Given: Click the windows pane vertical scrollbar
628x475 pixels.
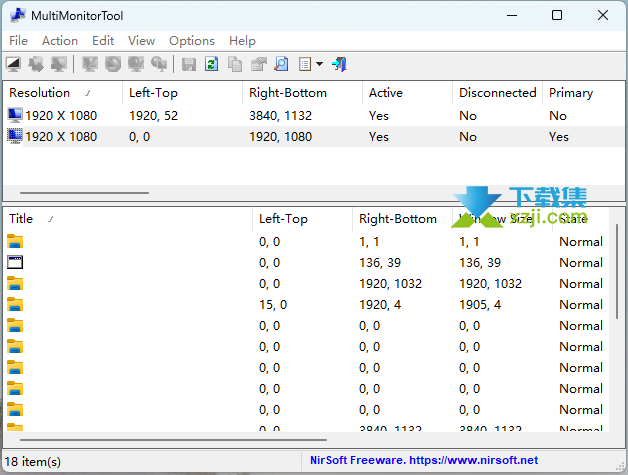Looking at the screenshot, I should tap(616, 272).
